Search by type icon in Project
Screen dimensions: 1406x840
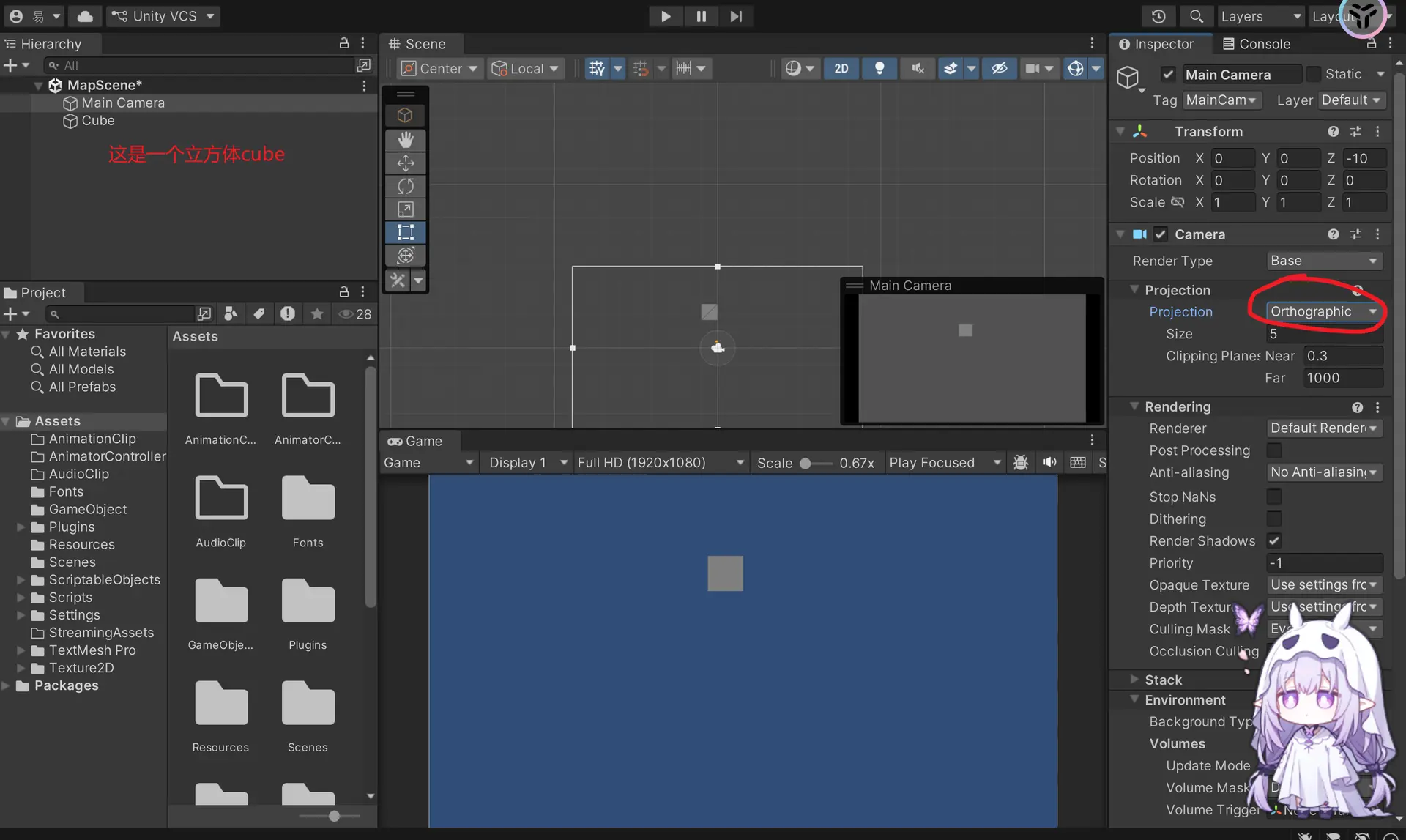click(230, 313)
